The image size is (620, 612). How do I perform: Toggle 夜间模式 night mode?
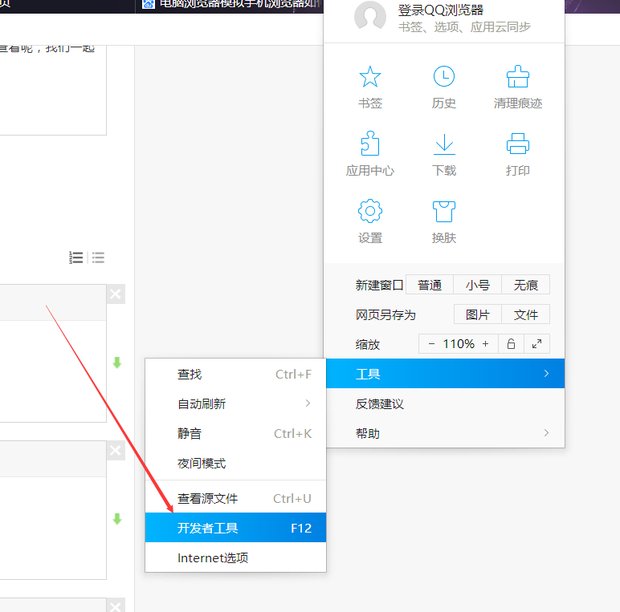click(x=236, y=463)
